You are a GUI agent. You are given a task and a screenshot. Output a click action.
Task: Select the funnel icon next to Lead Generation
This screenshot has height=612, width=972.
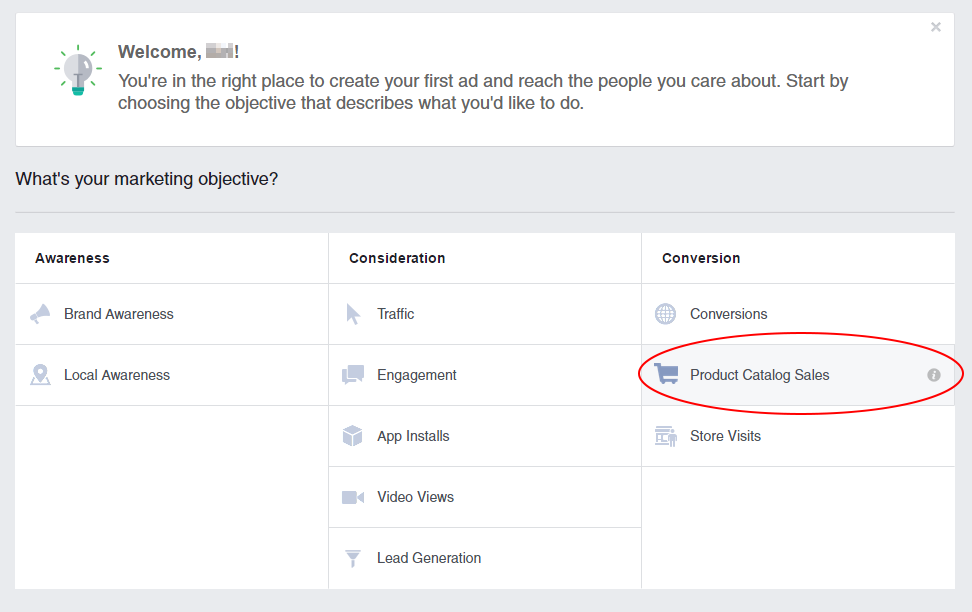click(x=353, y=558)
